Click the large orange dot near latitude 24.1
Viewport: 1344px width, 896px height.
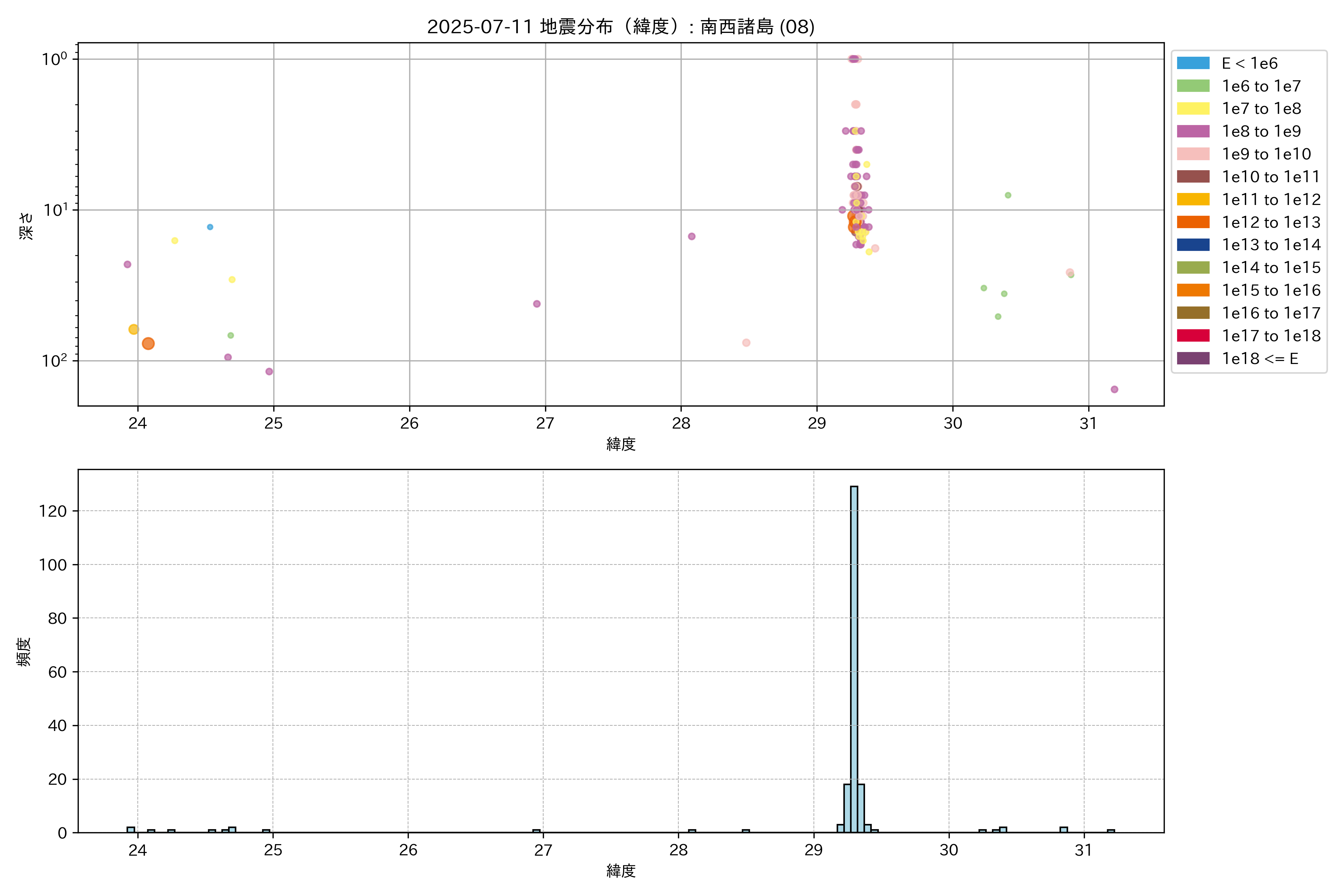click(x=148, y=343)
